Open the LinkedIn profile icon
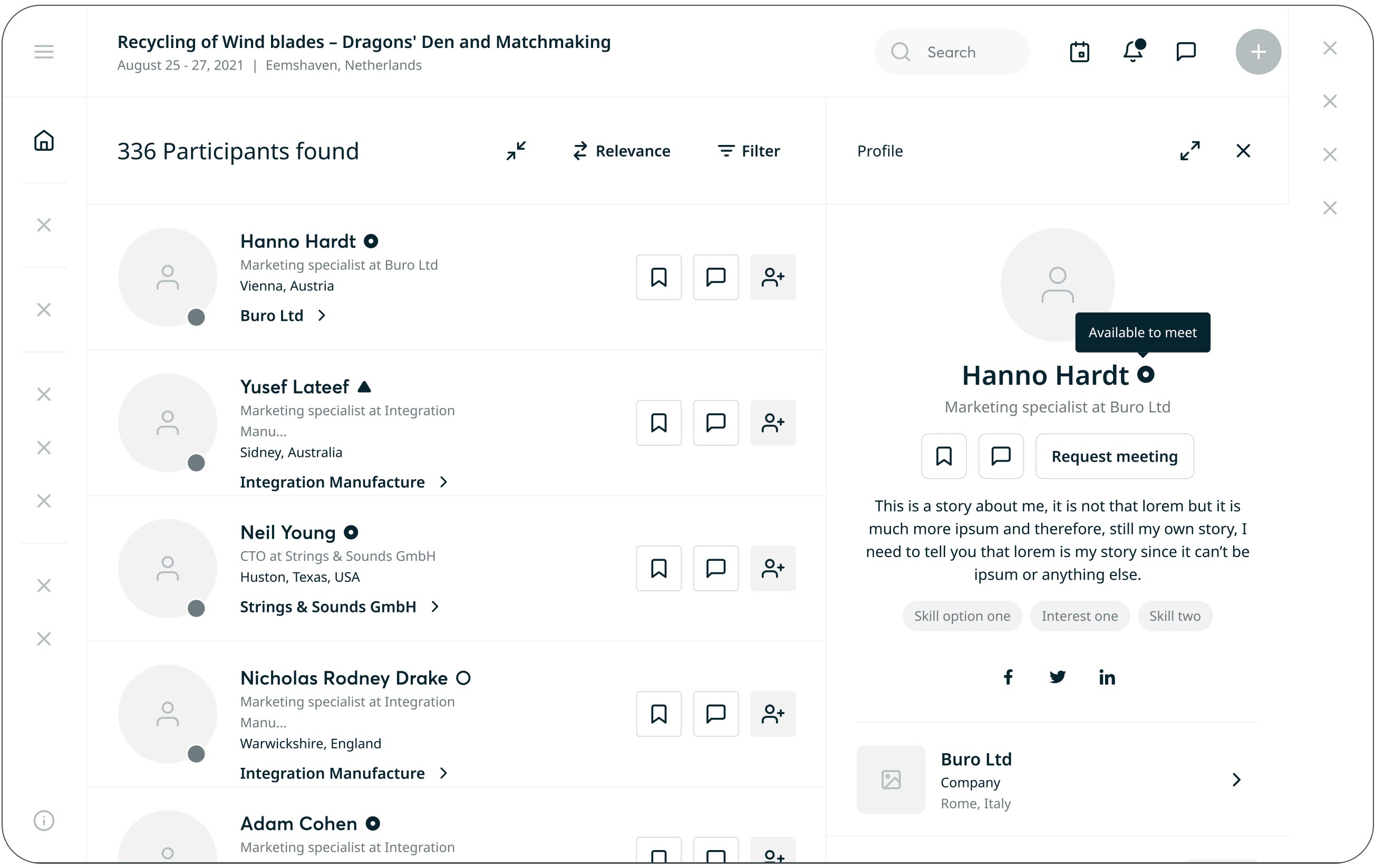 point(1107,677)
